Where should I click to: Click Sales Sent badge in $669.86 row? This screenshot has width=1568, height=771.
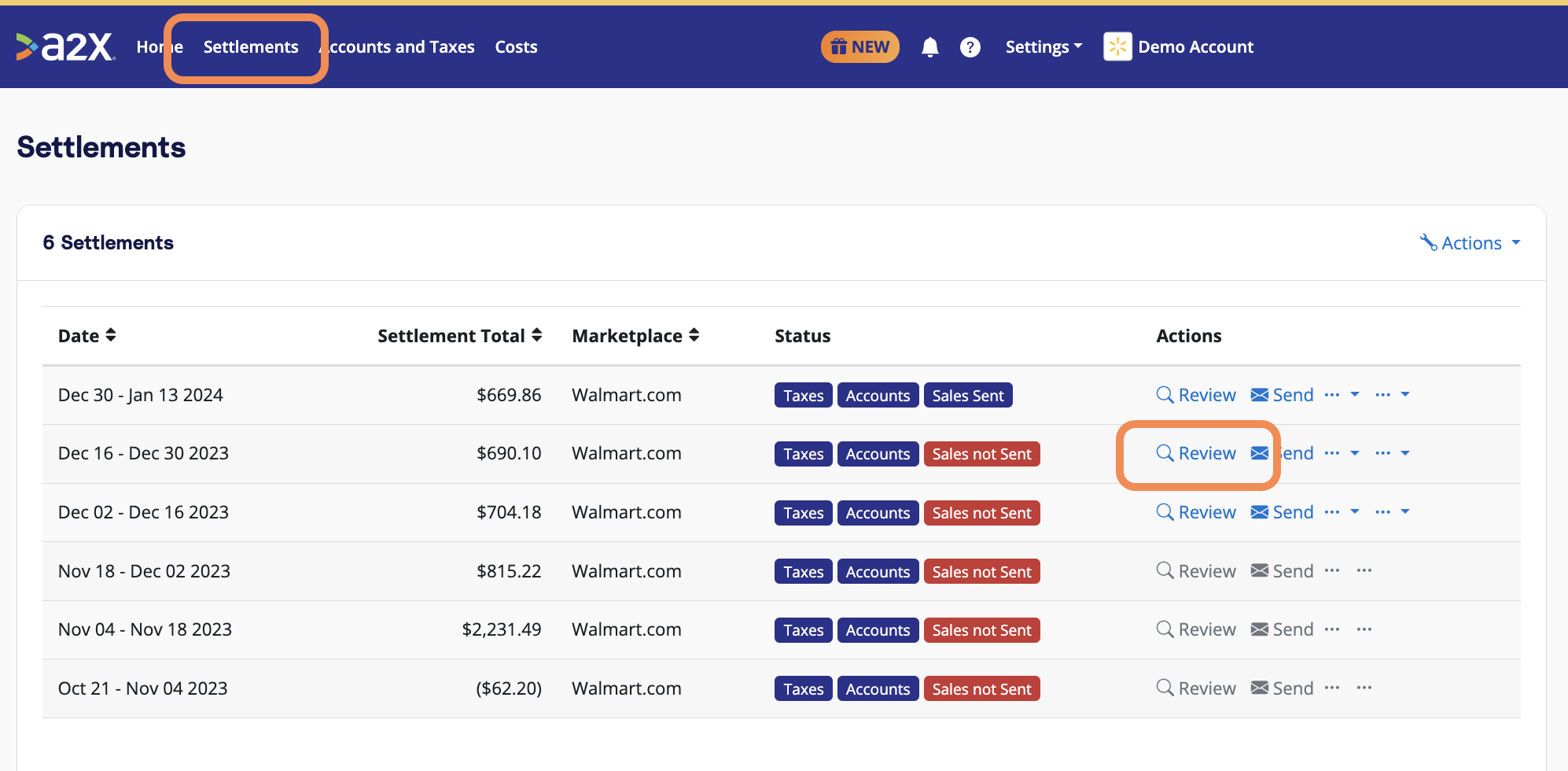[x=968, y=395]
